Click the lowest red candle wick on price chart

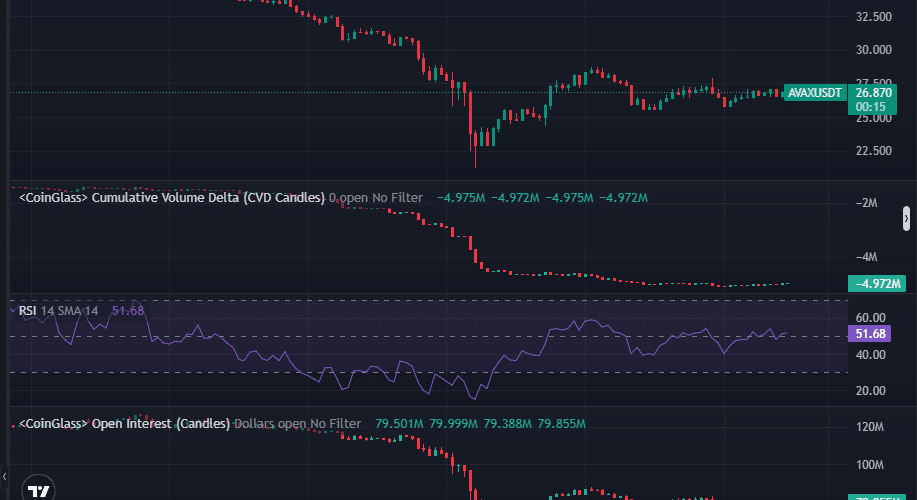[476, 160]
